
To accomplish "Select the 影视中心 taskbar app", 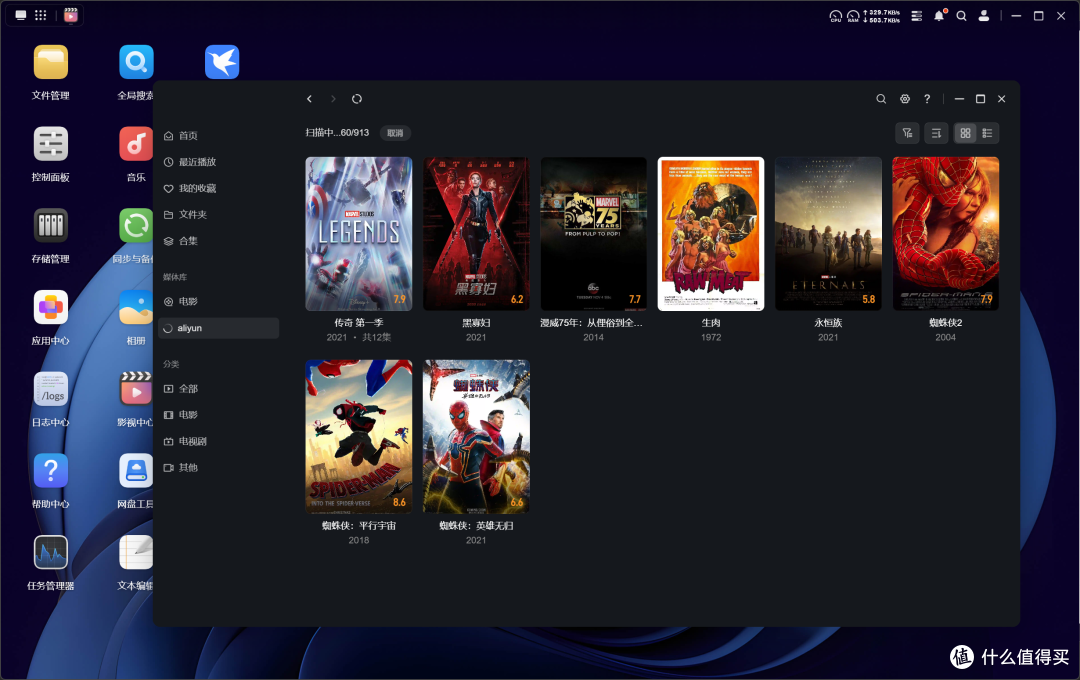I will tap(71, 15).
